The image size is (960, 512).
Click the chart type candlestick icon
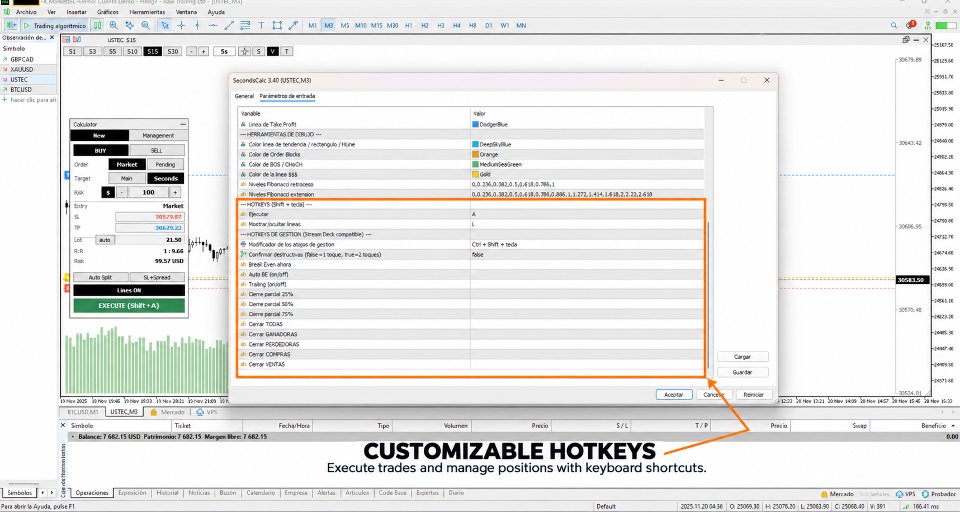tap(97, 26)
